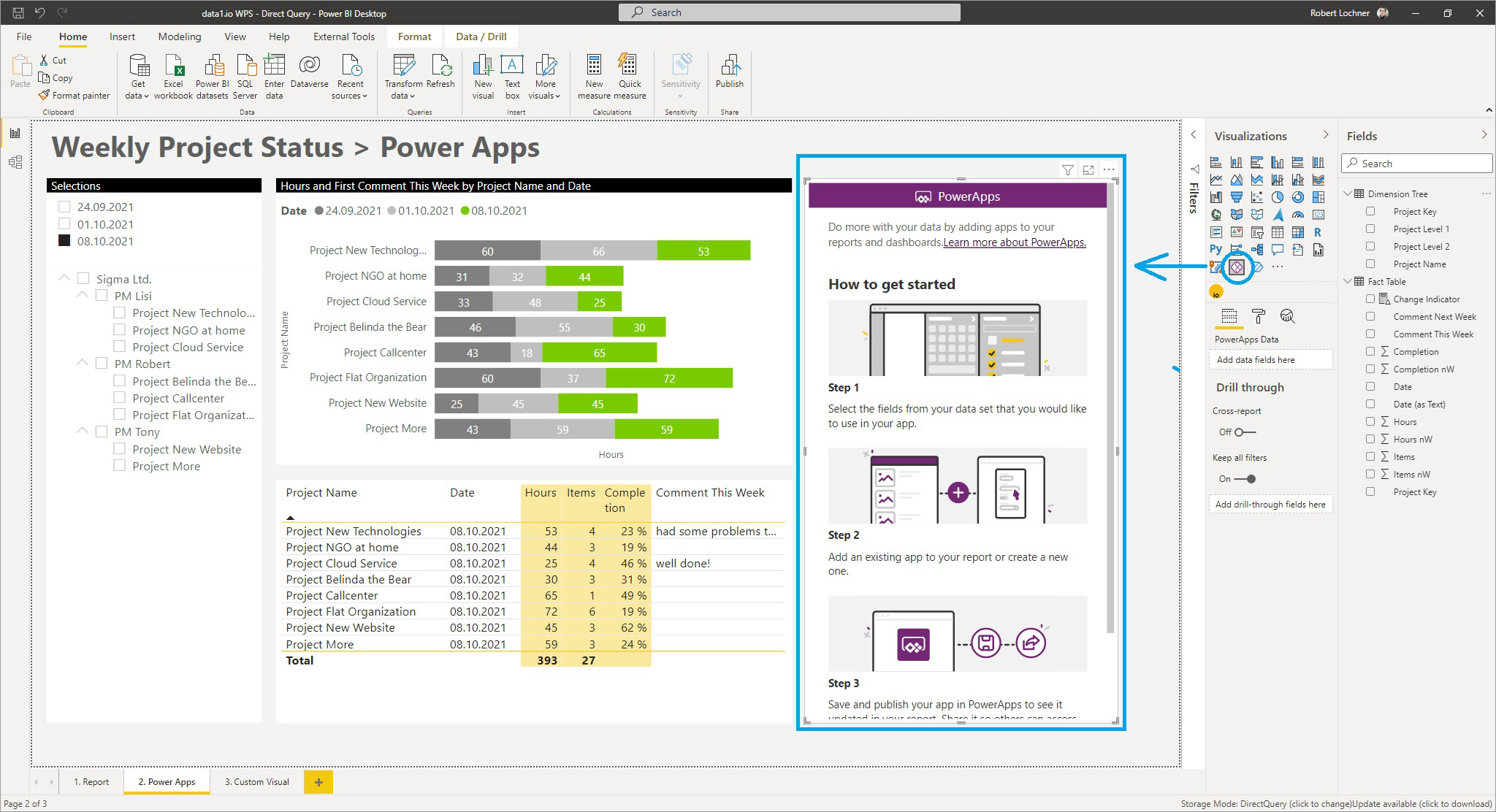Select the pie chart visual icon
The width and height of the screenshot is (1496, 812).
[1277, 197]
